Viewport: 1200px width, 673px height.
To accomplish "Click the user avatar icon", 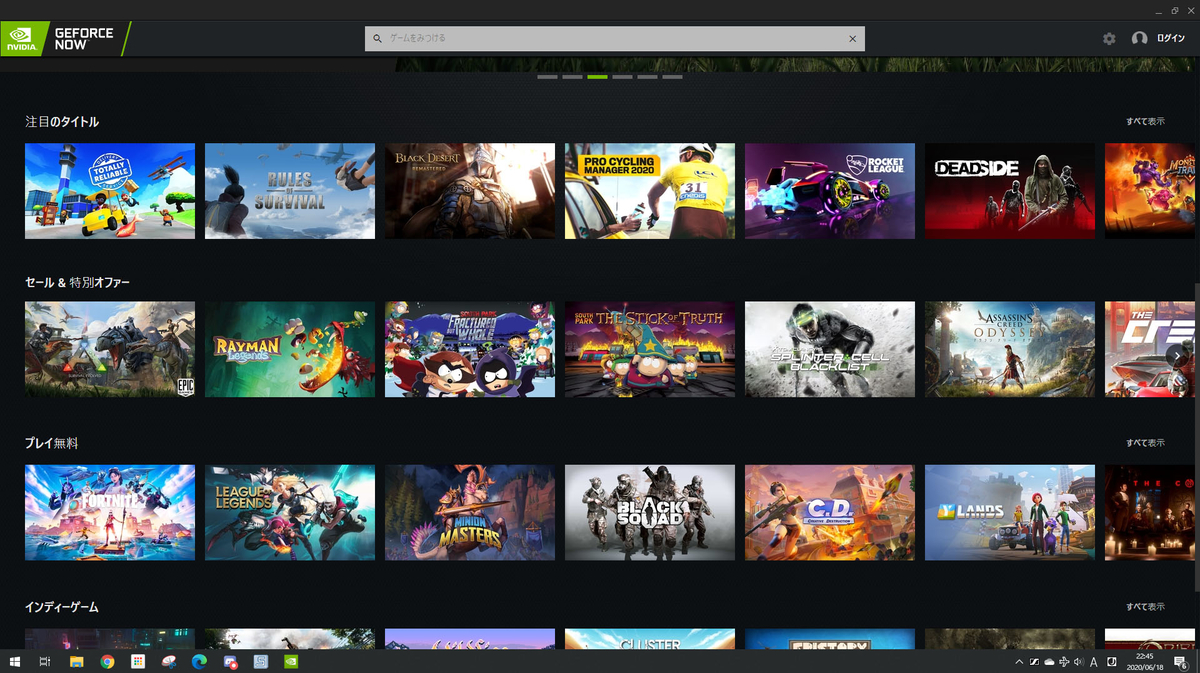I will (1139, 38).
